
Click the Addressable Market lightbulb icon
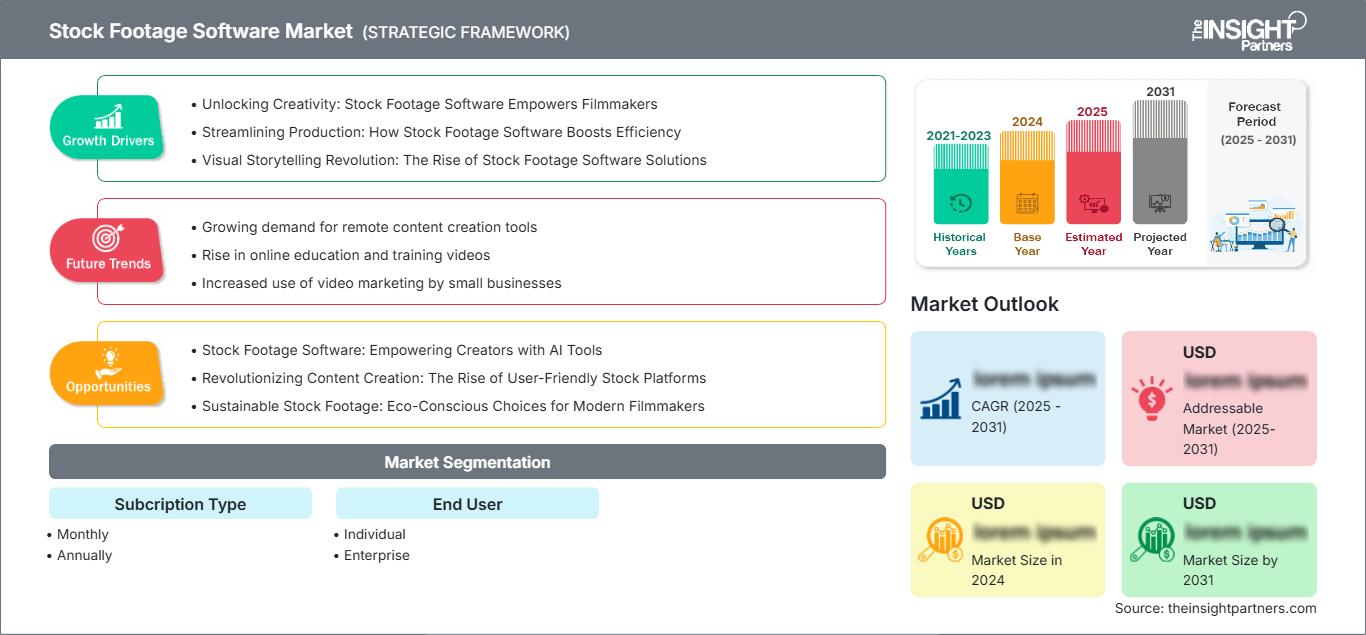tap(1153, 397)
